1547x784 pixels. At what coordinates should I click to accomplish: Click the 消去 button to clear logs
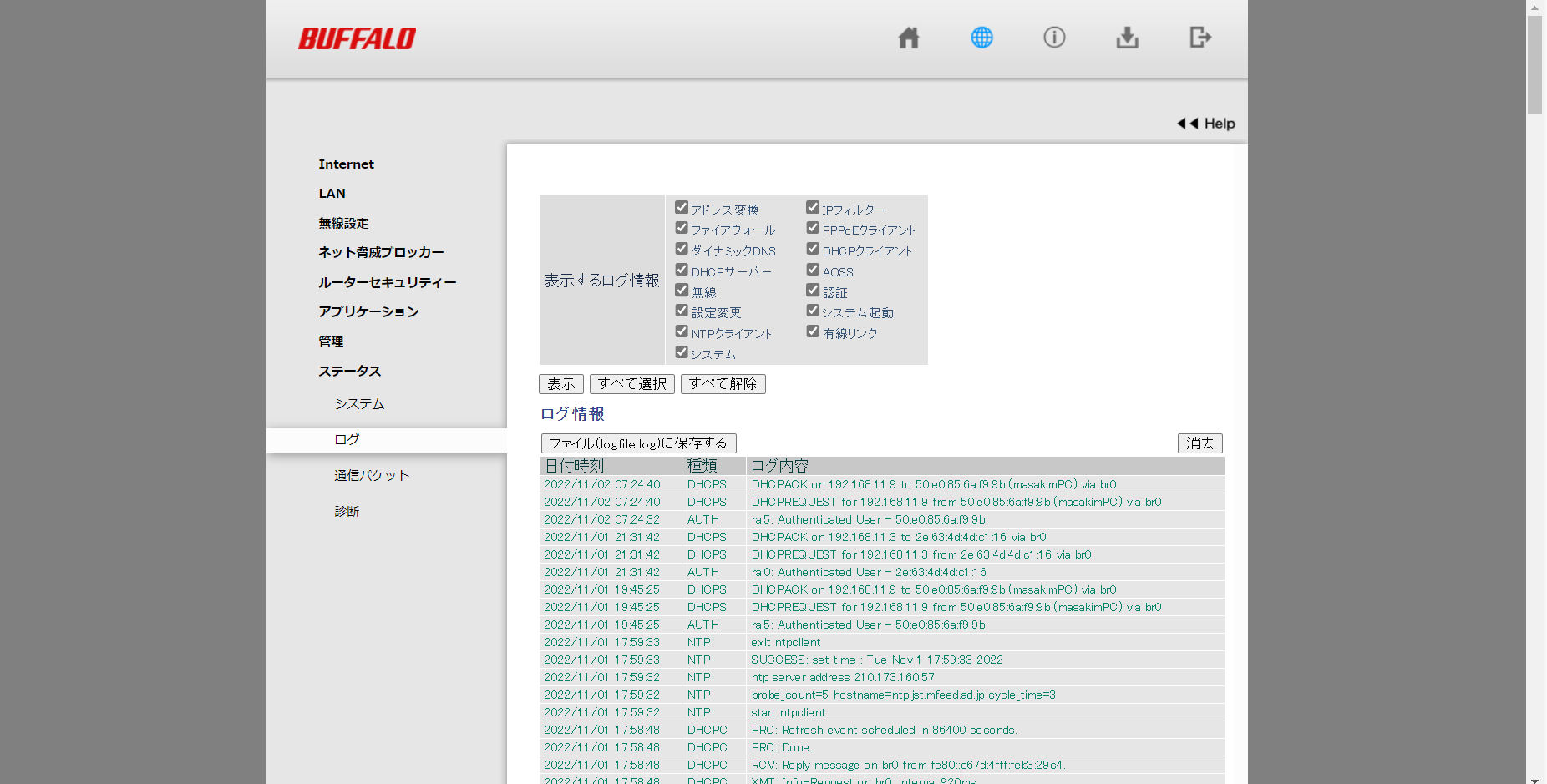1200,443
